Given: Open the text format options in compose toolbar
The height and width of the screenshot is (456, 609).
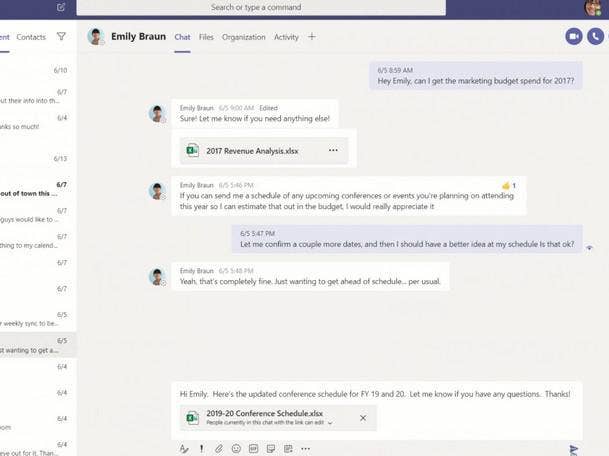Looking at the screenshot, I should click(x=184, y=449).
